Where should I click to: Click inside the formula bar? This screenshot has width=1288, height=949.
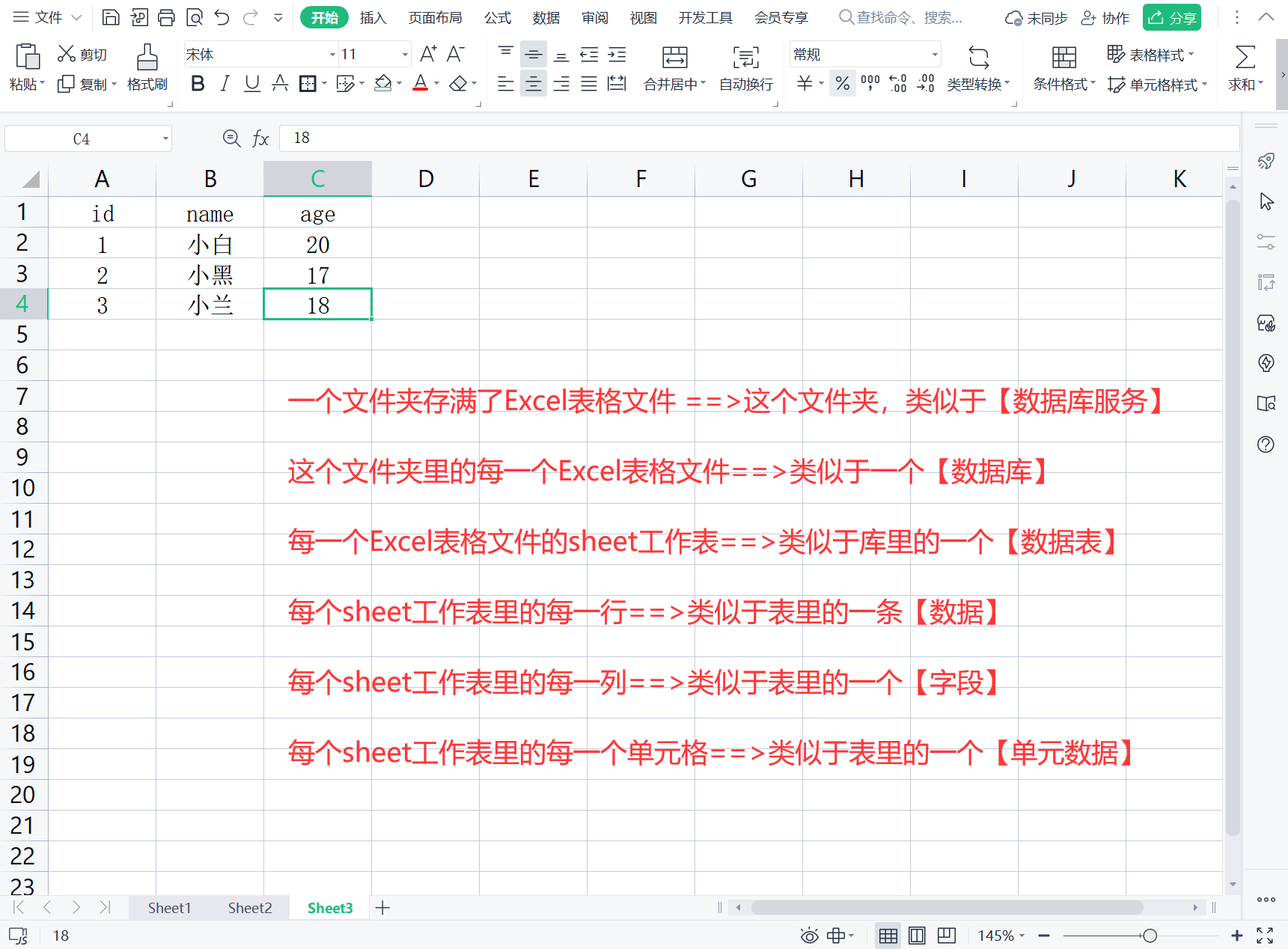tap(524, 138)
